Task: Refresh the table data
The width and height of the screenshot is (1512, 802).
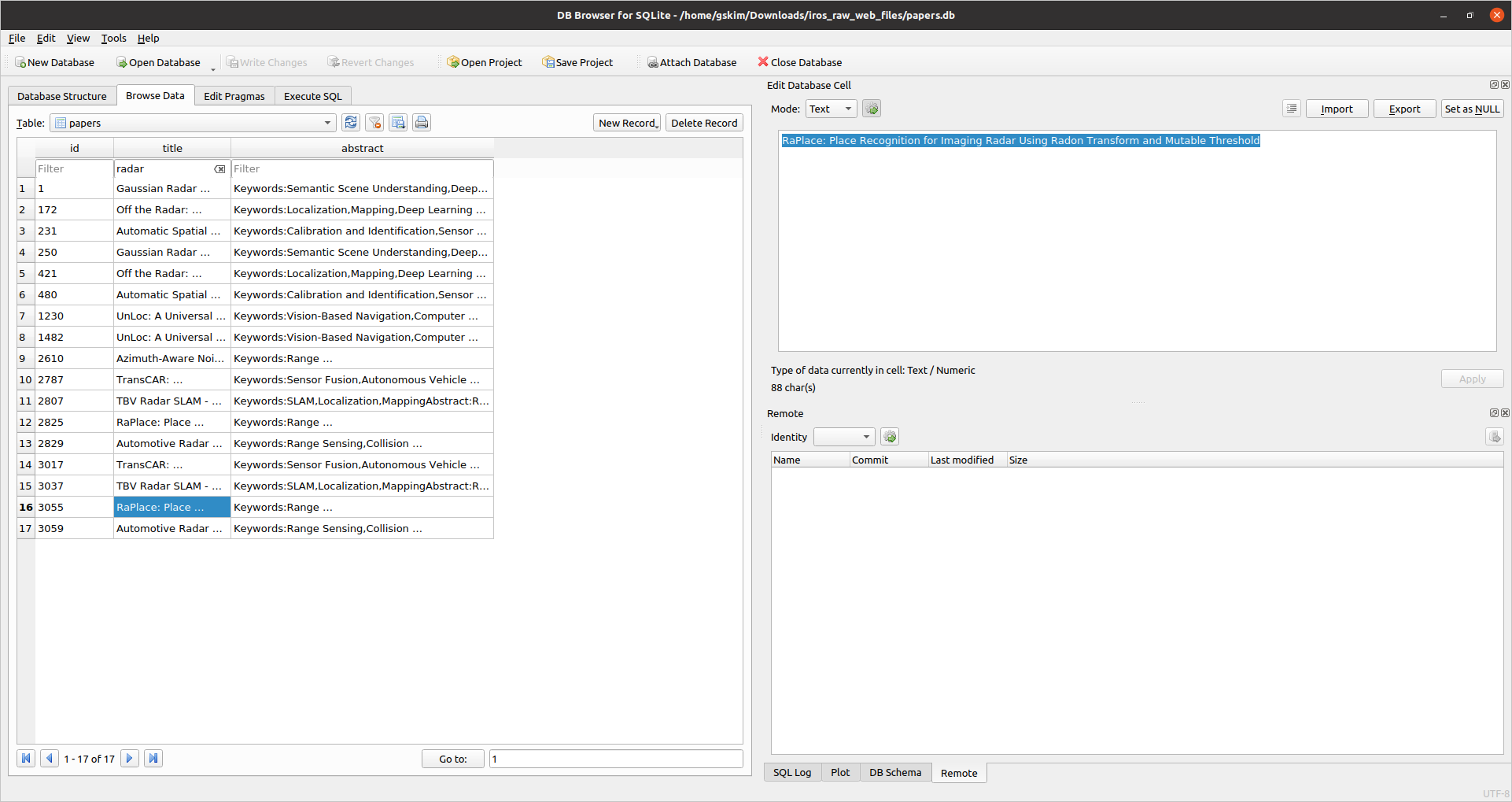Action: 351,122
